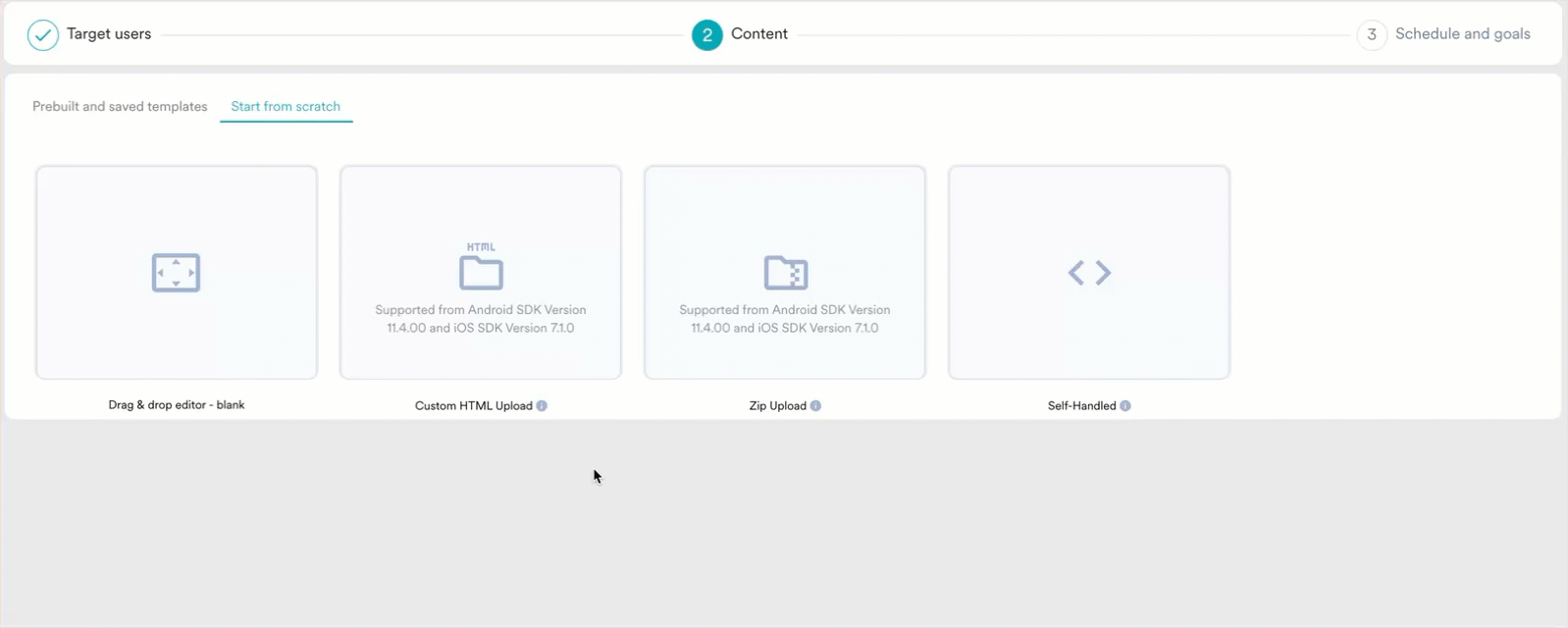The width and height of the screenshot is (1568, 628).
Task: Open info tooltip beside Custom HTML Upload
Action: click(542, 405)
